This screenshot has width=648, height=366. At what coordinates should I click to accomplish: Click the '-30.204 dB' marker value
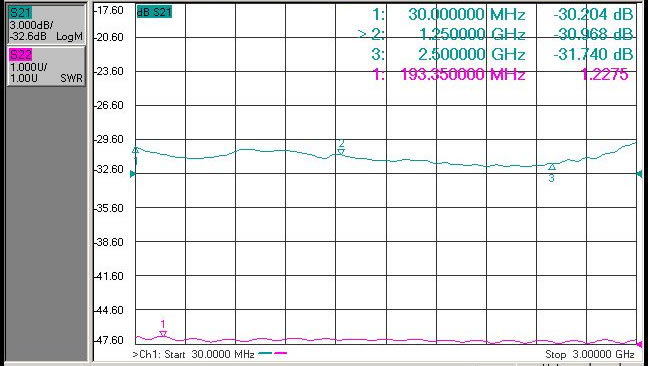point(593,15)
